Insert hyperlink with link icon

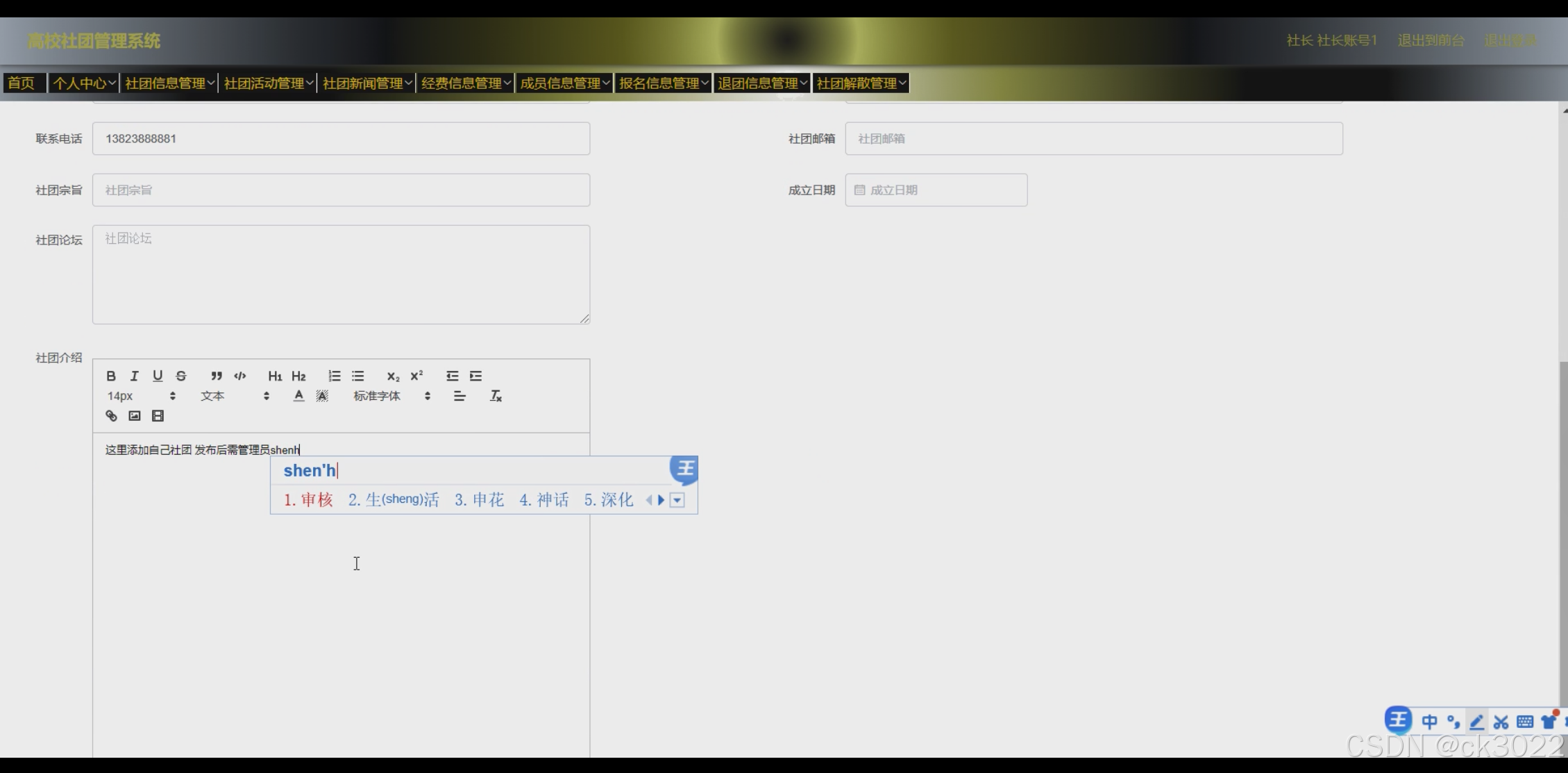111,416
